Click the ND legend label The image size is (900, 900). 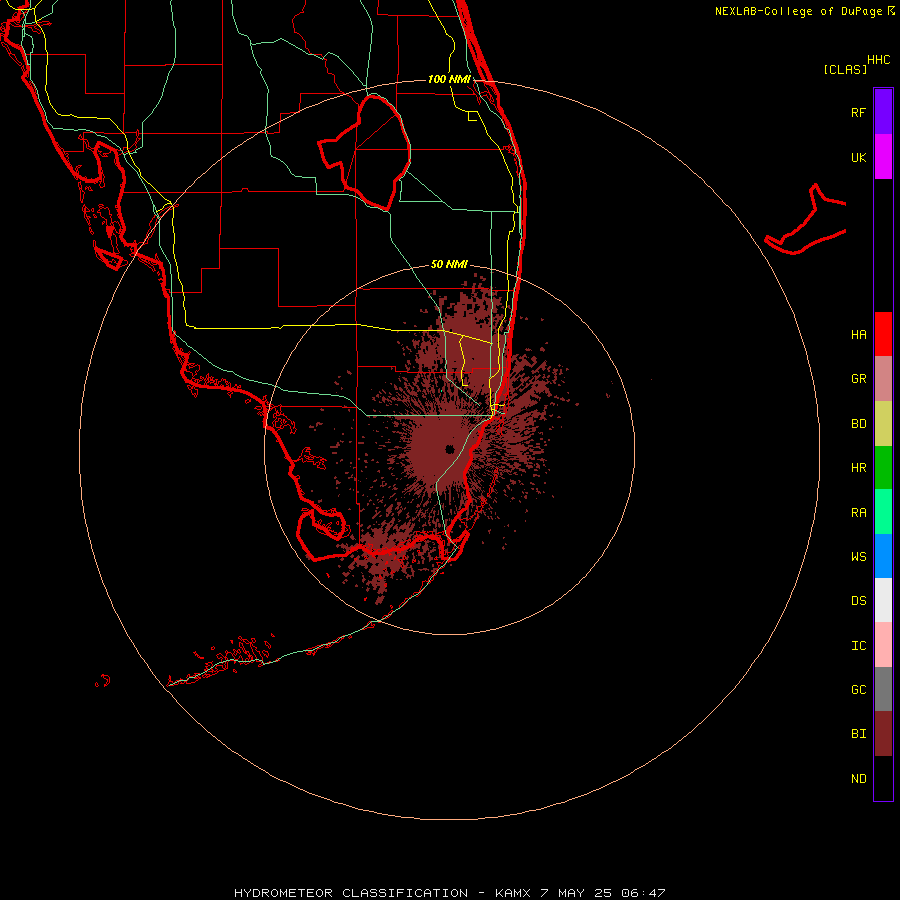click(858, 779)
